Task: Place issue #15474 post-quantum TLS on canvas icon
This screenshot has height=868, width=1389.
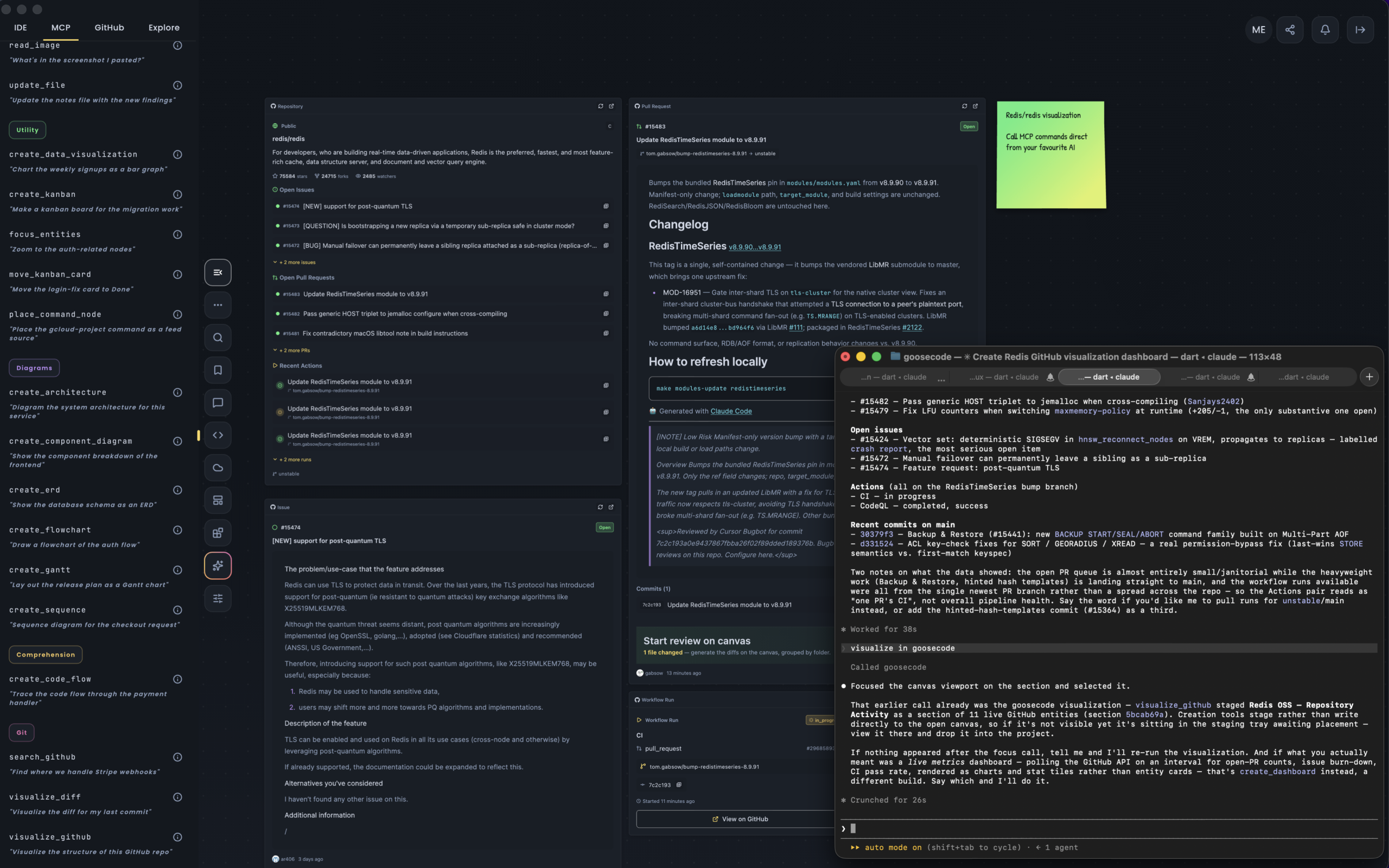Action: point(606,206)
